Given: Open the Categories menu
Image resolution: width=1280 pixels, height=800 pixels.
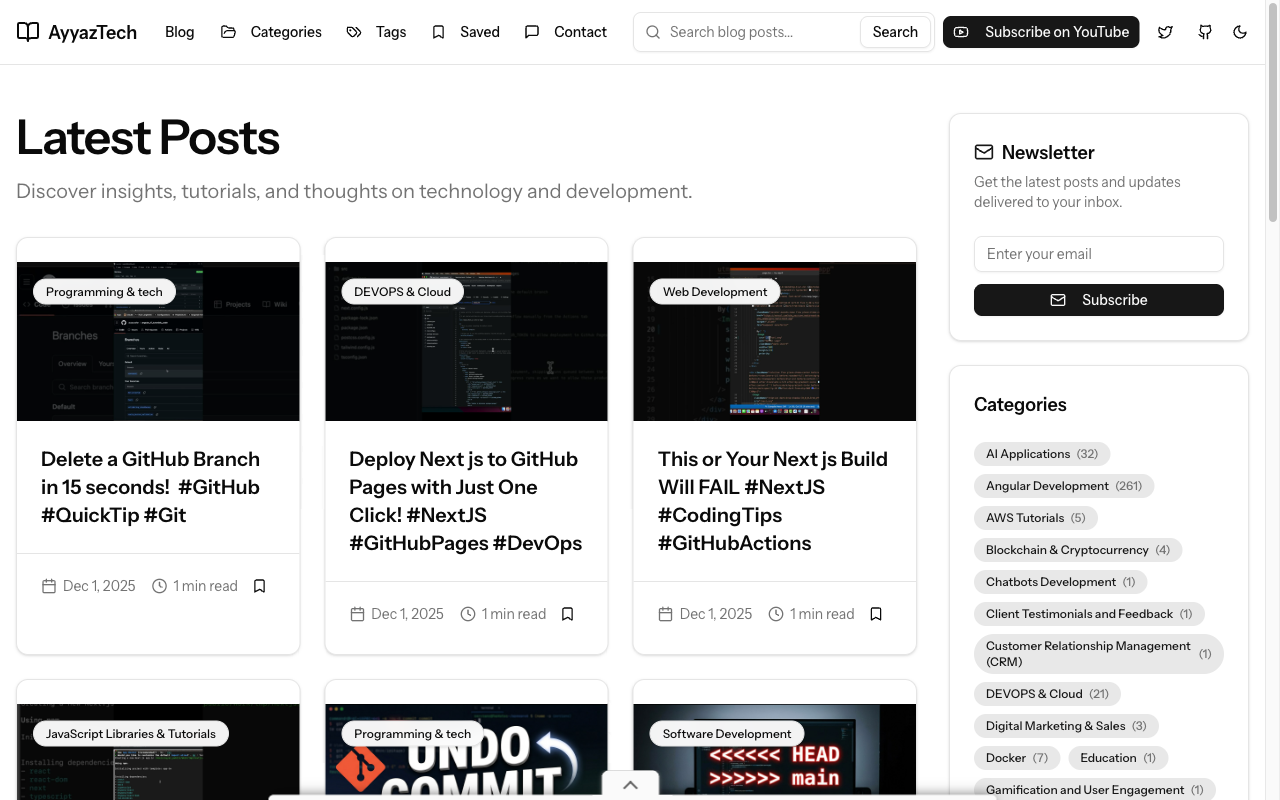Looking at the screenshot, I should (286, 31).
